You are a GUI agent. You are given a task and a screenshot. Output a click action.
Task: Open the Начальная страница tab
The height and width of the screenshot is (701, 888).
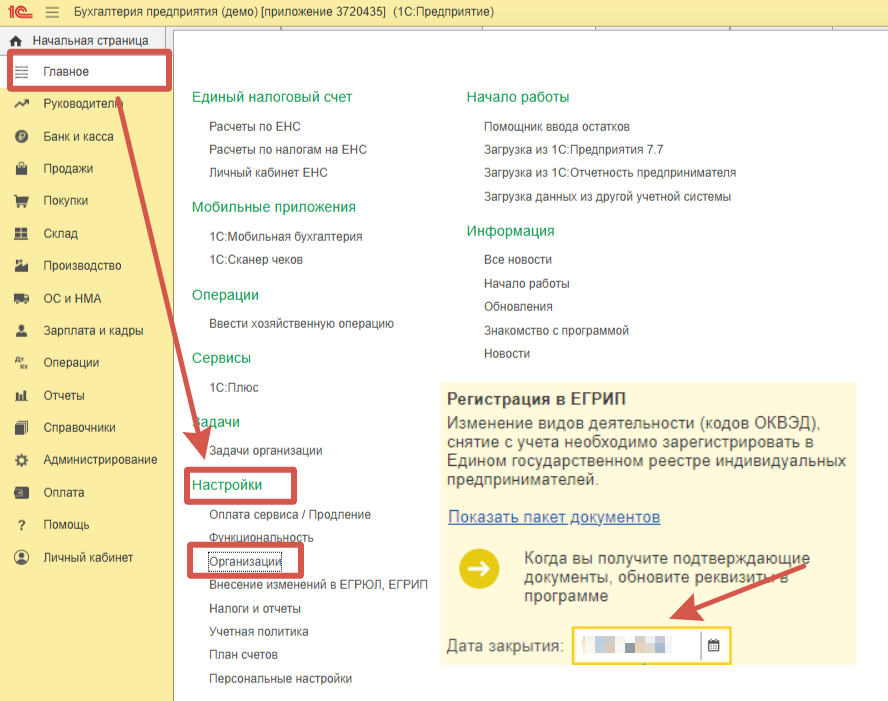tap(90, 41)
